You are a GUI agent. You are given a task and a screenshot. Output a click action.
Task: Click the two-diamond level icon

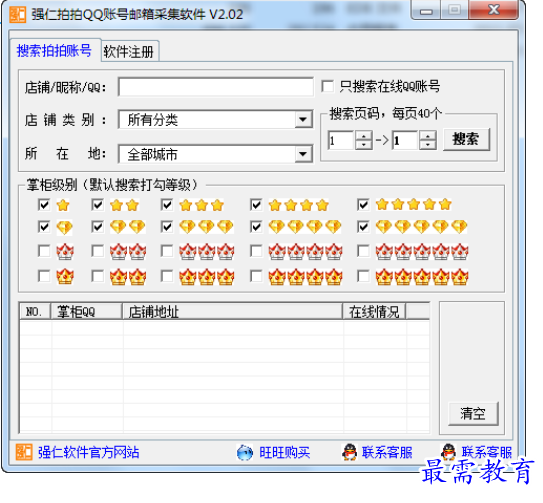(128, 227)
